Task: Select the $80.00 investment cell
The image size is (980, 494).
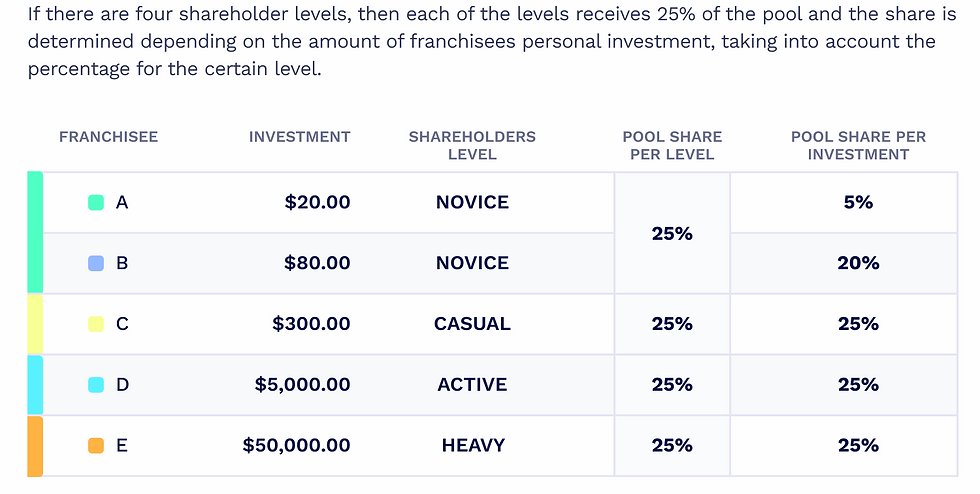Action: coord(318,263)
